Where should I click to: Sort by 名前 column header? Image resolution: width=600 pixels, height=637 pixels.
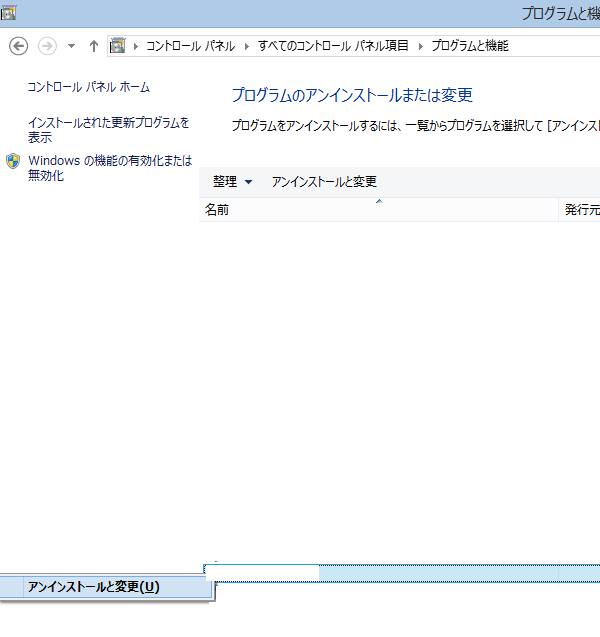click(x=379, y=210)
